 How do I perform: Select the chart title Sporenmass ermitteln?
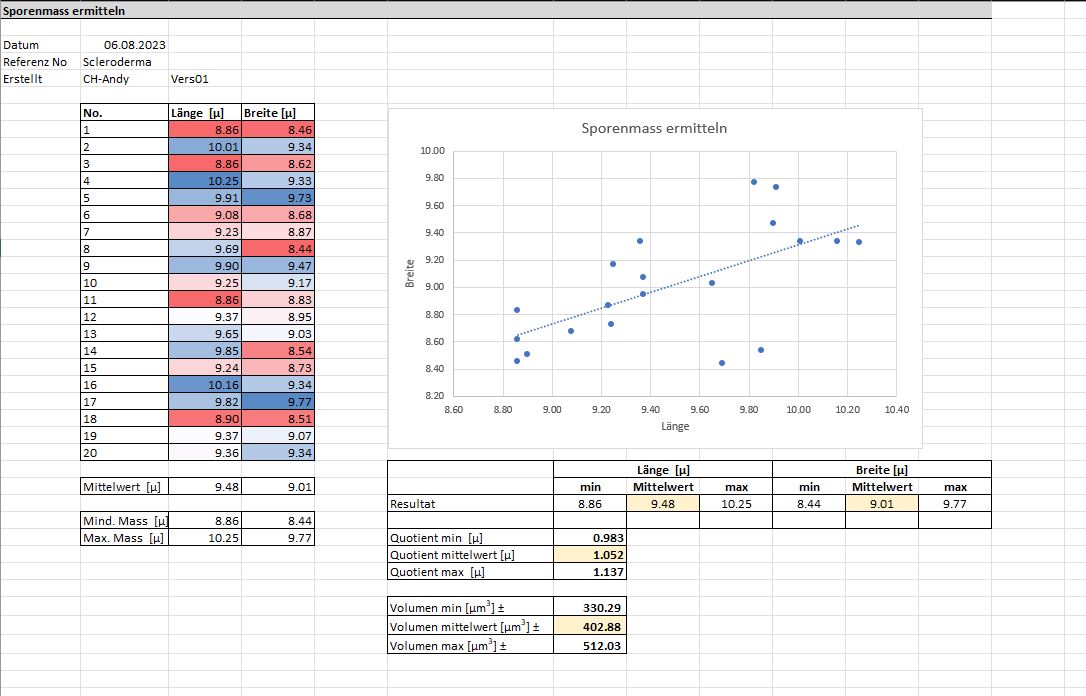click(654, 129)
